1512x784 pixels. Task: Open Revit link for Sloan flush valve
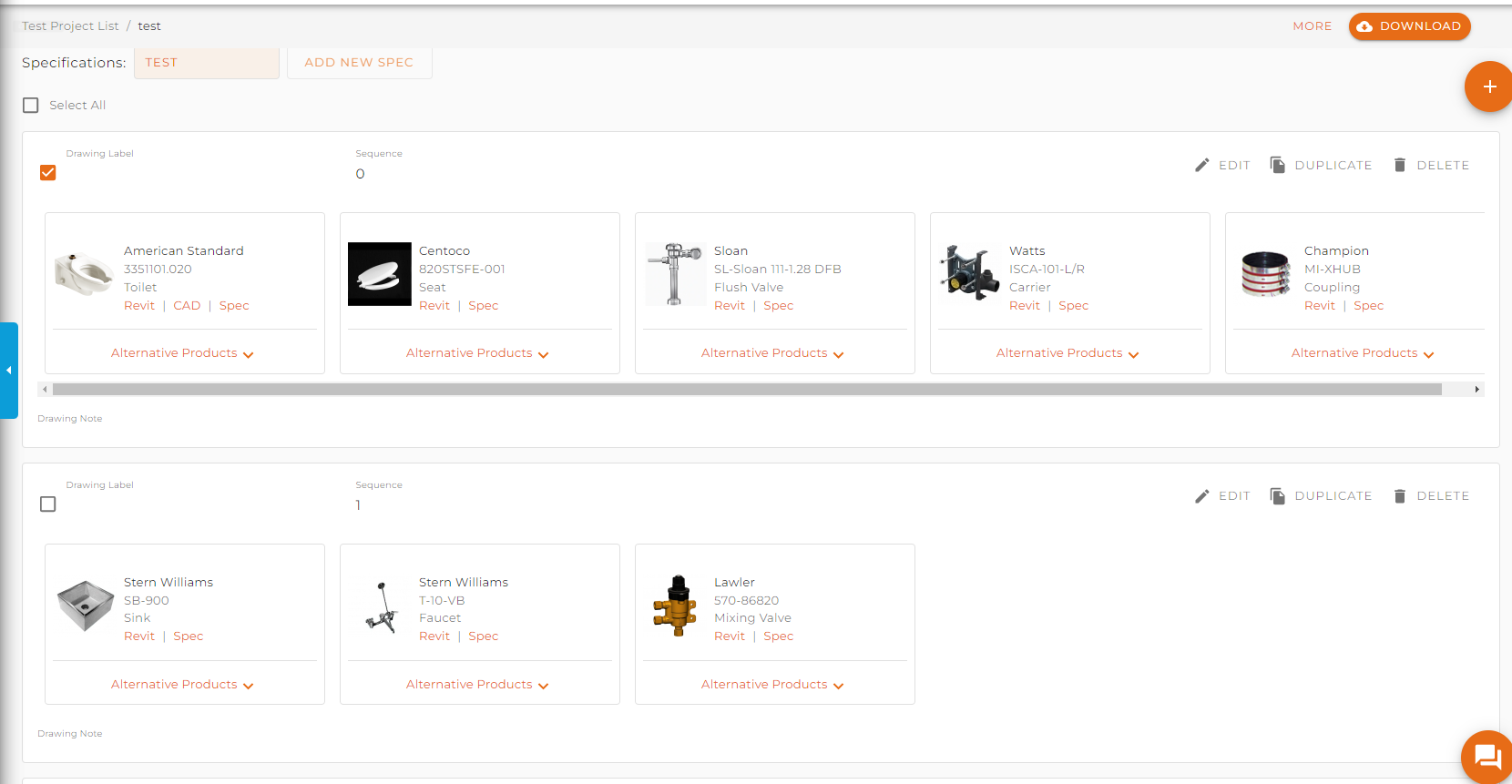730,306
